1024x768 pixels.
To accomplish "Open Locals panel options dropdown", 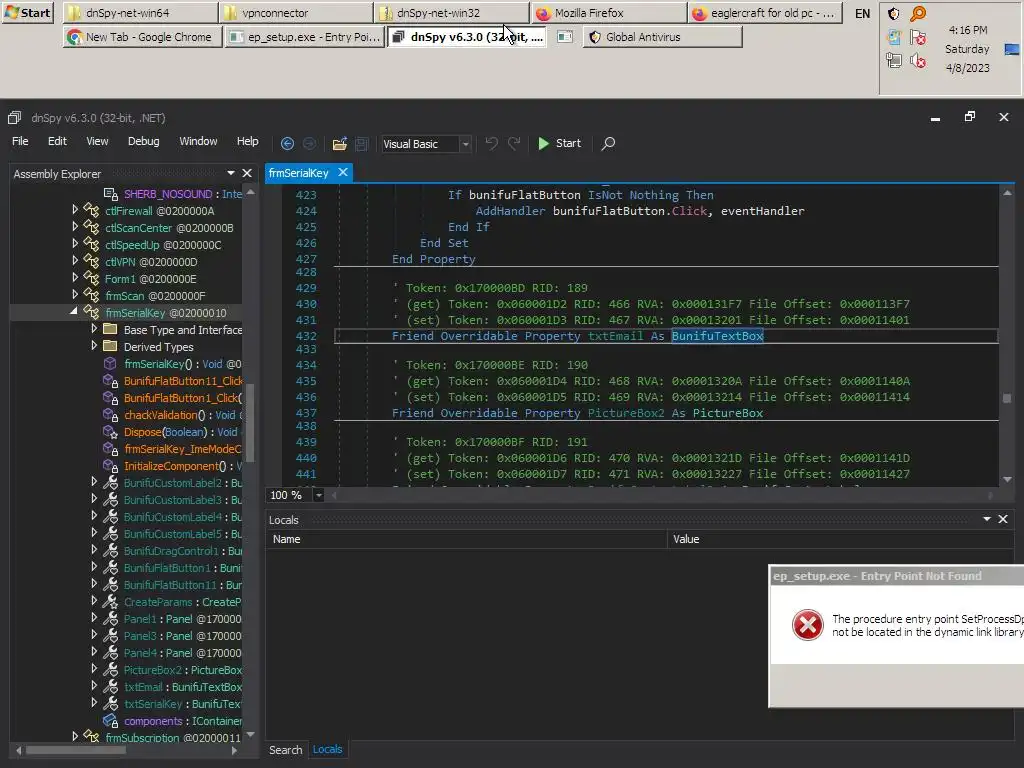I will tap(987, 519).
